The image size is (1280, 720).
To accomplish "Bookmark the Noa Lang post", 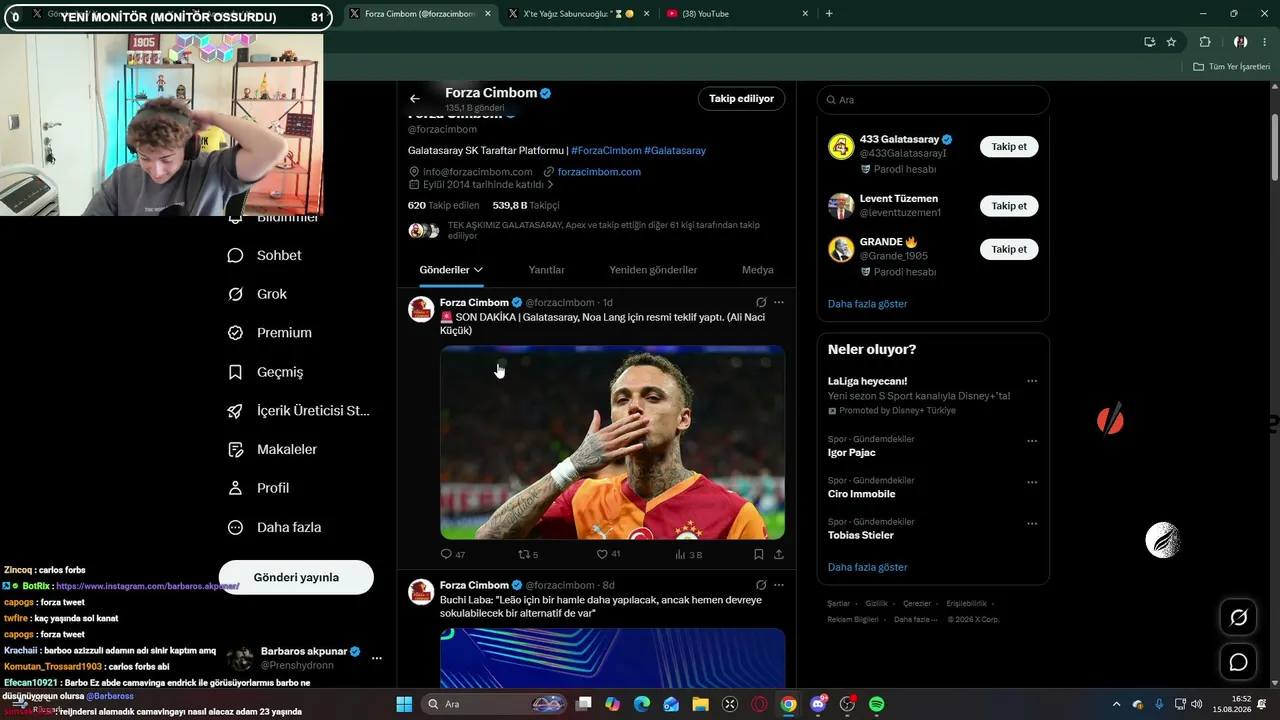I will pos(759,554).
